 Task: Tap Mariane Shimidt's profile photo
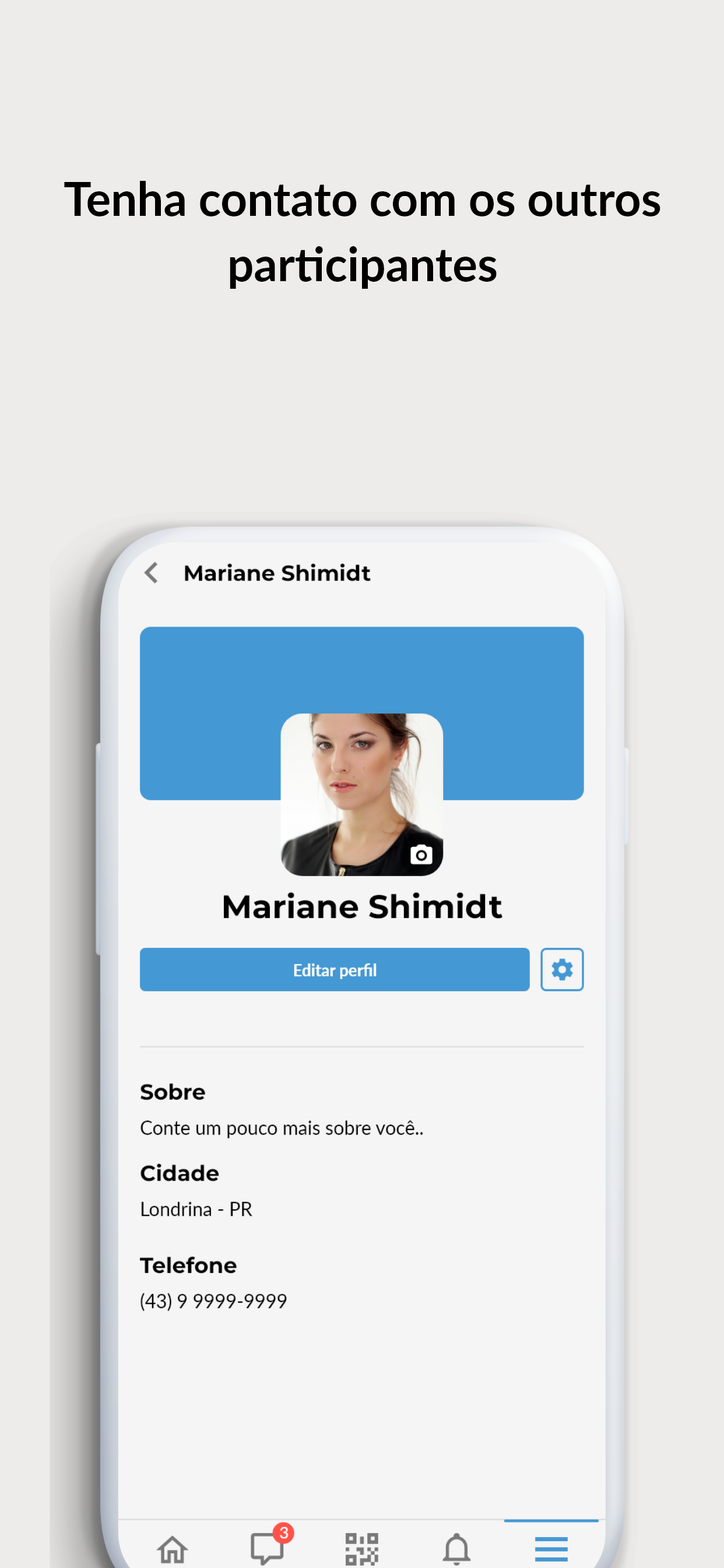(x=361, y=794)
